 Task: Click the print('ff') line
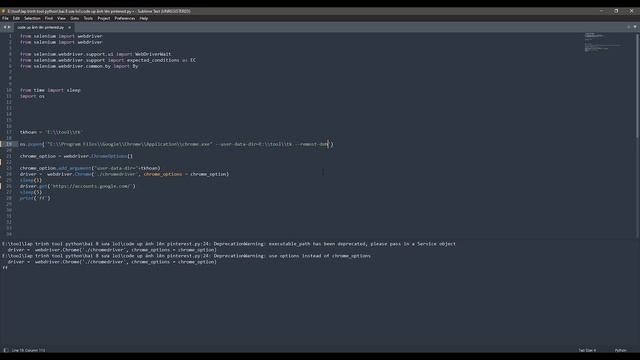click(35, 198)
